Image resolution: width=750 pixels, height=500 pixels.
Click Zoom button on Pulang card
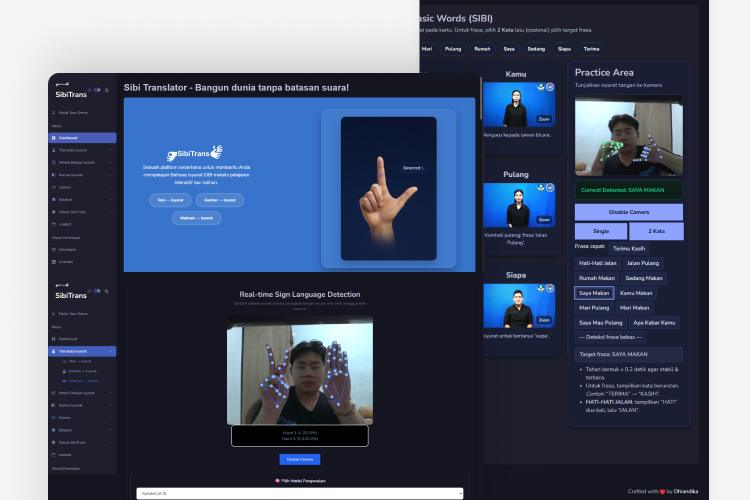tap(544, 220)
